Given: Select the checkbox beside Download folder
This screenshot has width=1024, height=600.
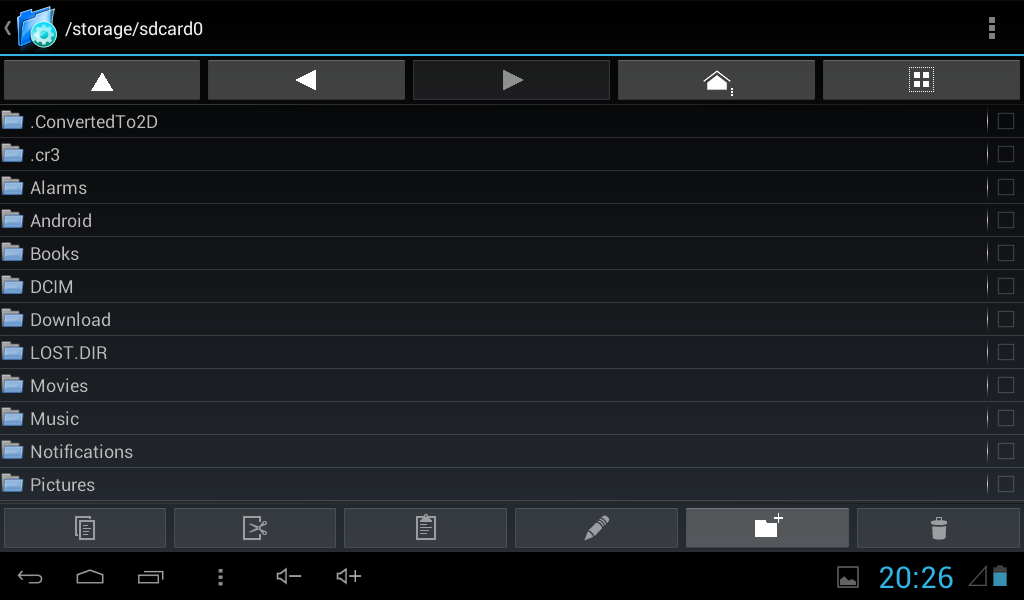Looking at the screenshot, I should click(x=1006, y=319).
